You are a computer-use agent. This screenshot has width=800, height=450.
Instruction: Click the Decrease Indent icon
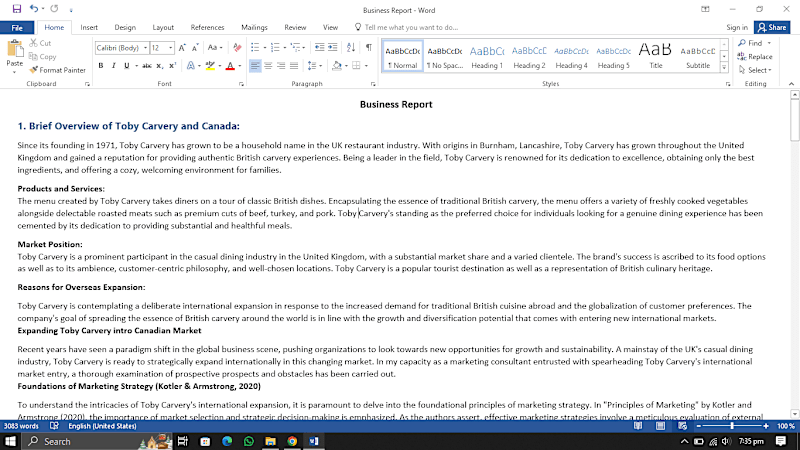click(x=319, y=47)
